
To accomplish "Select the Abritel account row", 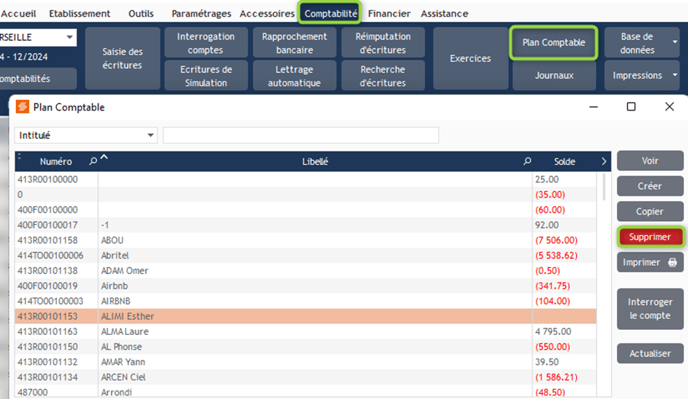I will 305,255.
